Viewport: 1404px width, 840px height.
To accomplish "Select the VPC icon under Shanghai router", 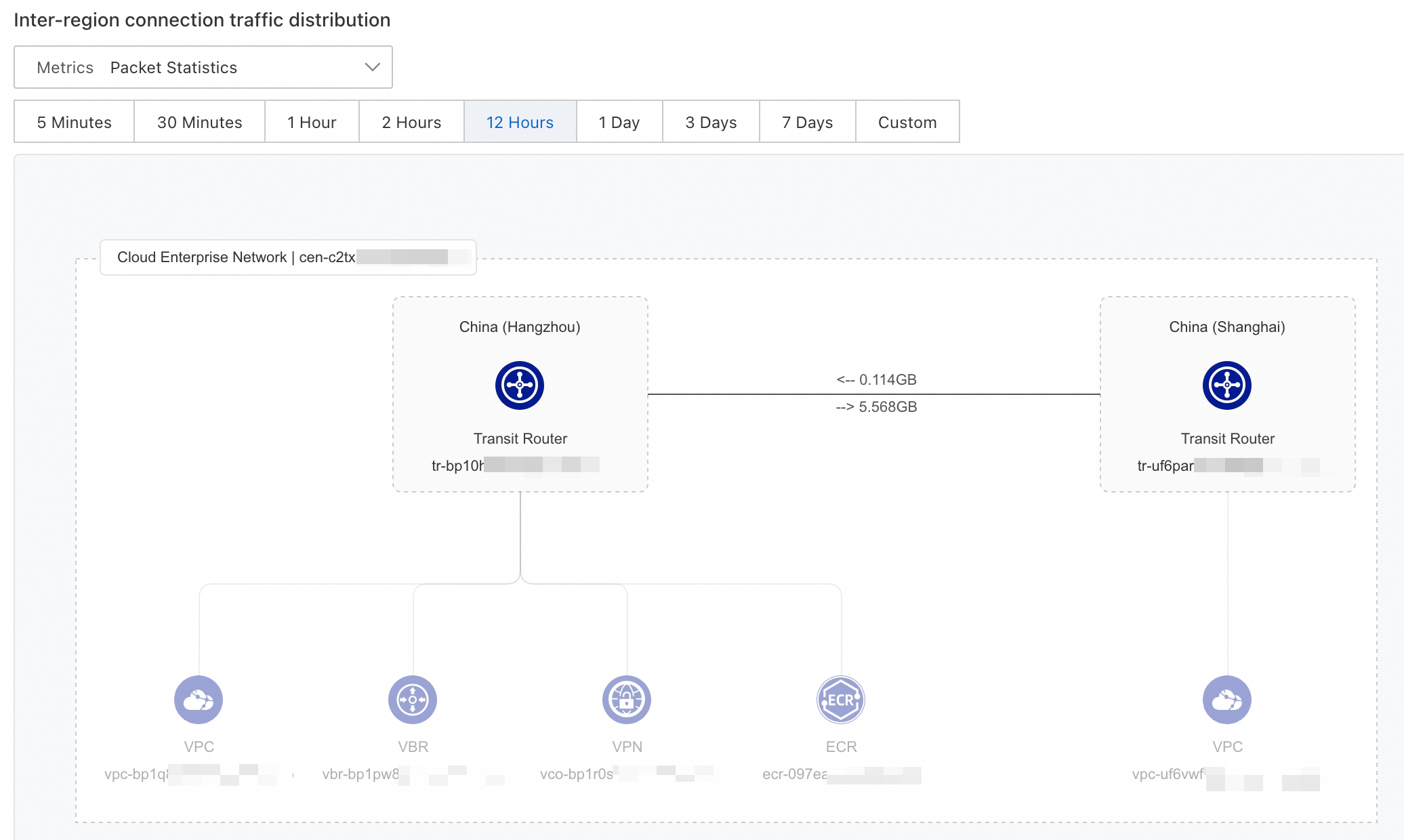I will pos(1227,700).
